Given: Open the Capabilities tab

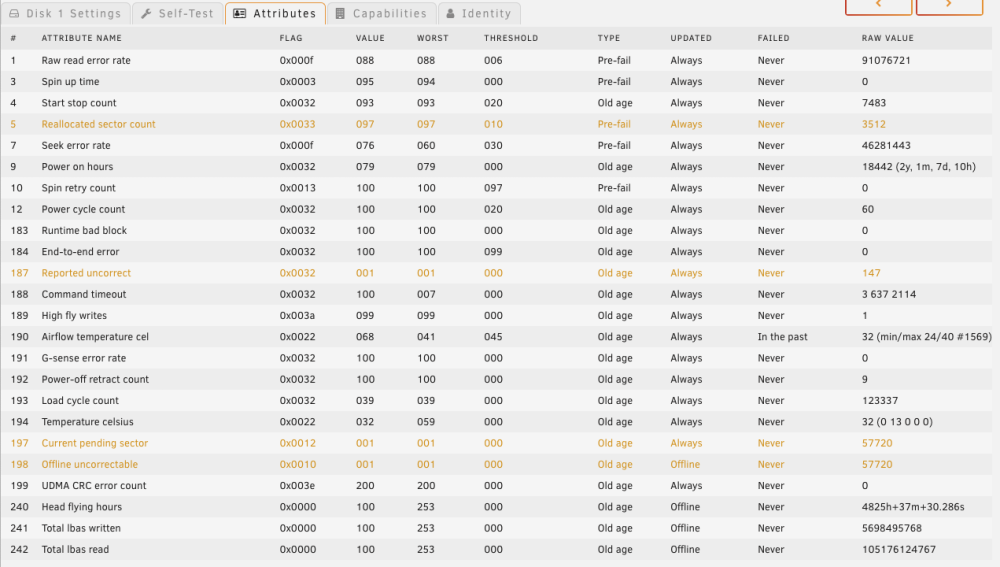Looking at the screenshot, I should (x=381, y=13).
